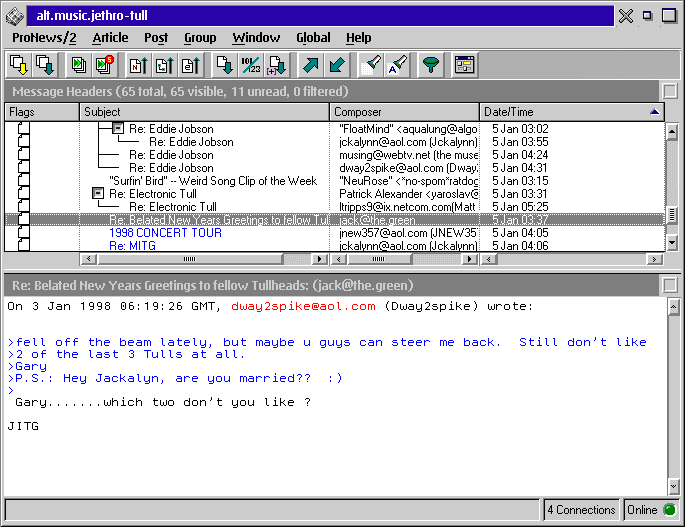685x527 pixels.
Task: Click the flag icon of the 1998 CONCERT TOUR row
Action: (x=24, y=232)
